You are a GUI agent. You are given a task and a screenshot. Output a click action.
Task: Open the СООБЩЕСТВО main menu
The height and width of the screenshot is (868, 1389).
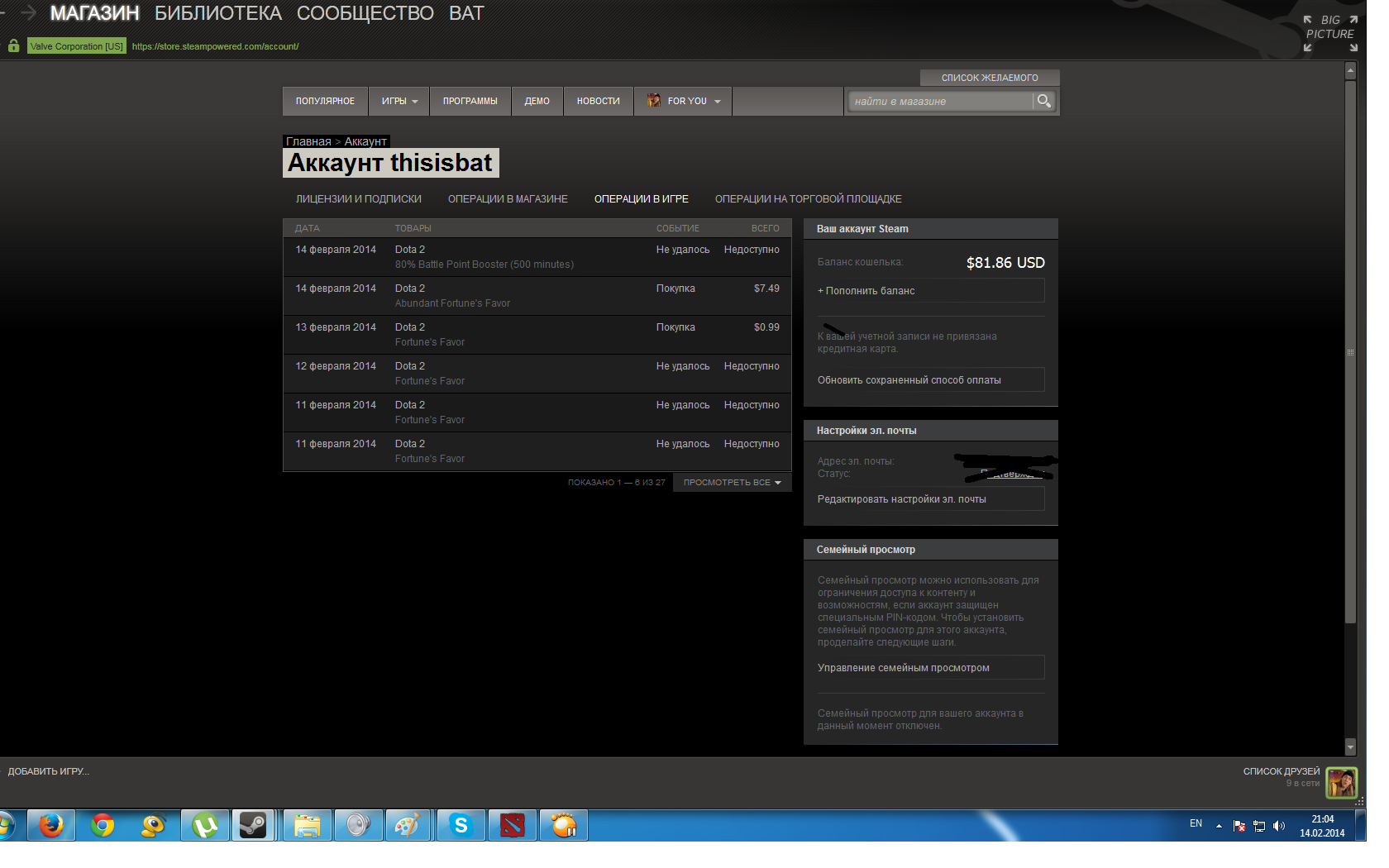point(365,13)
